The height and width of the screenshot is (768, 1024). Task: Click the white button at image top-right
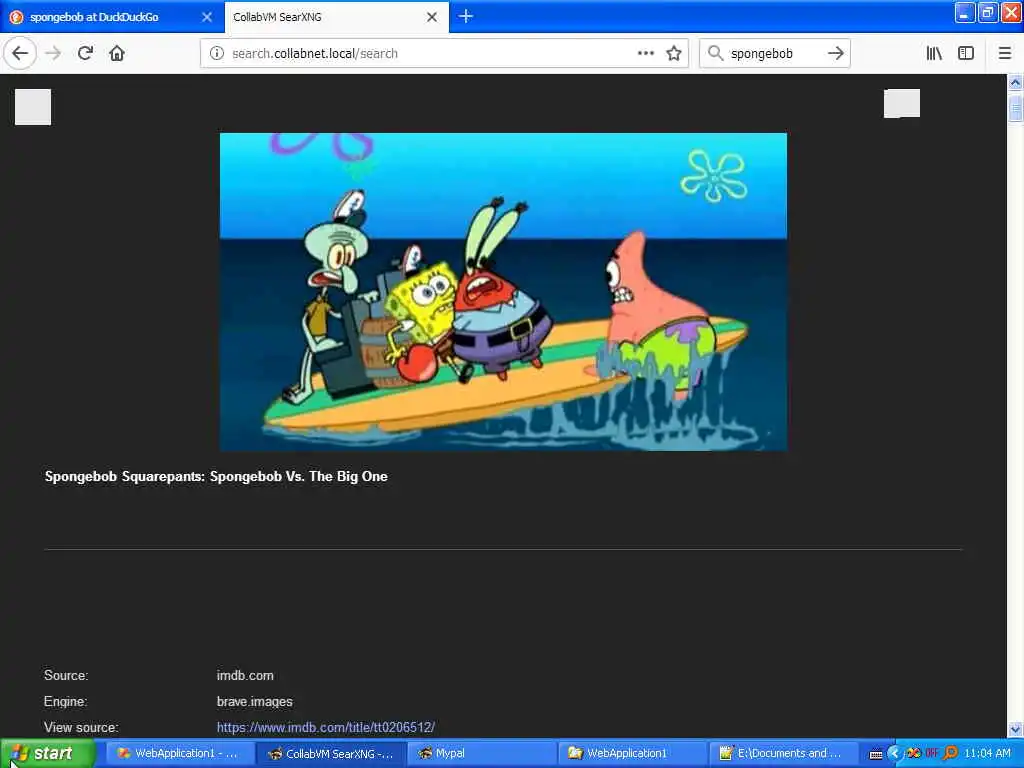[902, 103]
